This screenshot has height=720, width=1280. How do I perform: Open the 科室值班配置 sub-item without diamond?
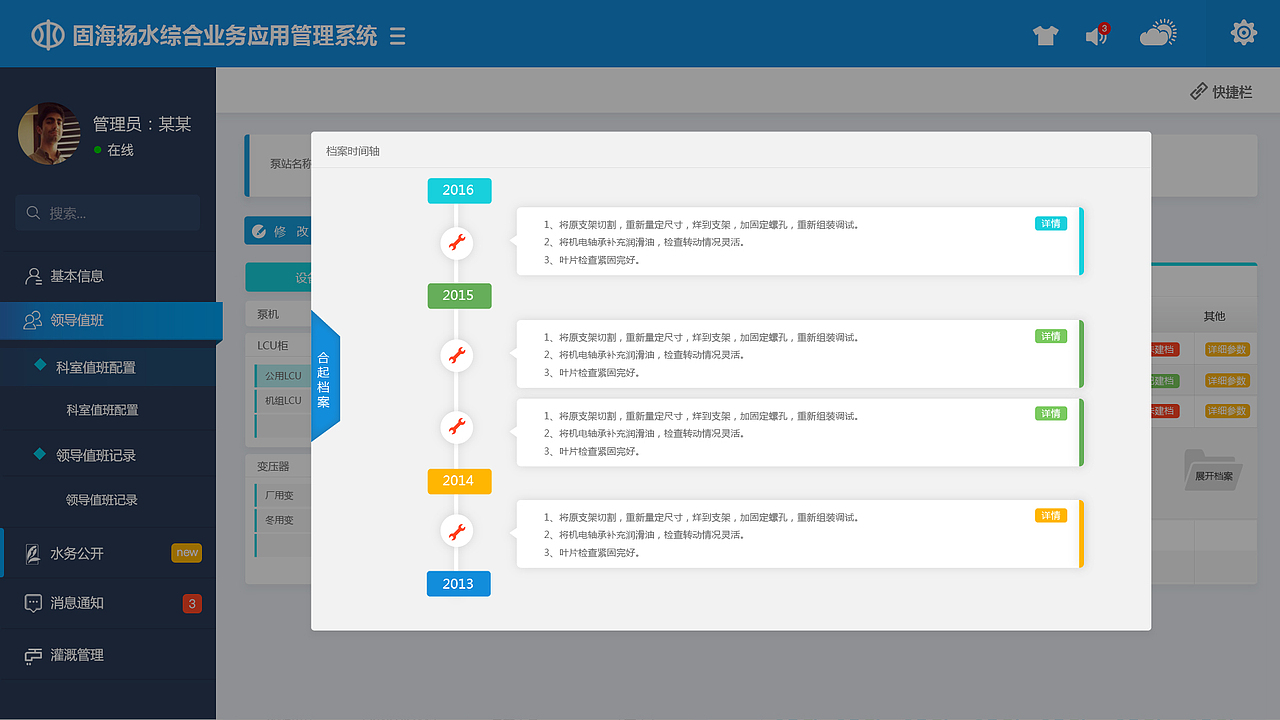102,410
